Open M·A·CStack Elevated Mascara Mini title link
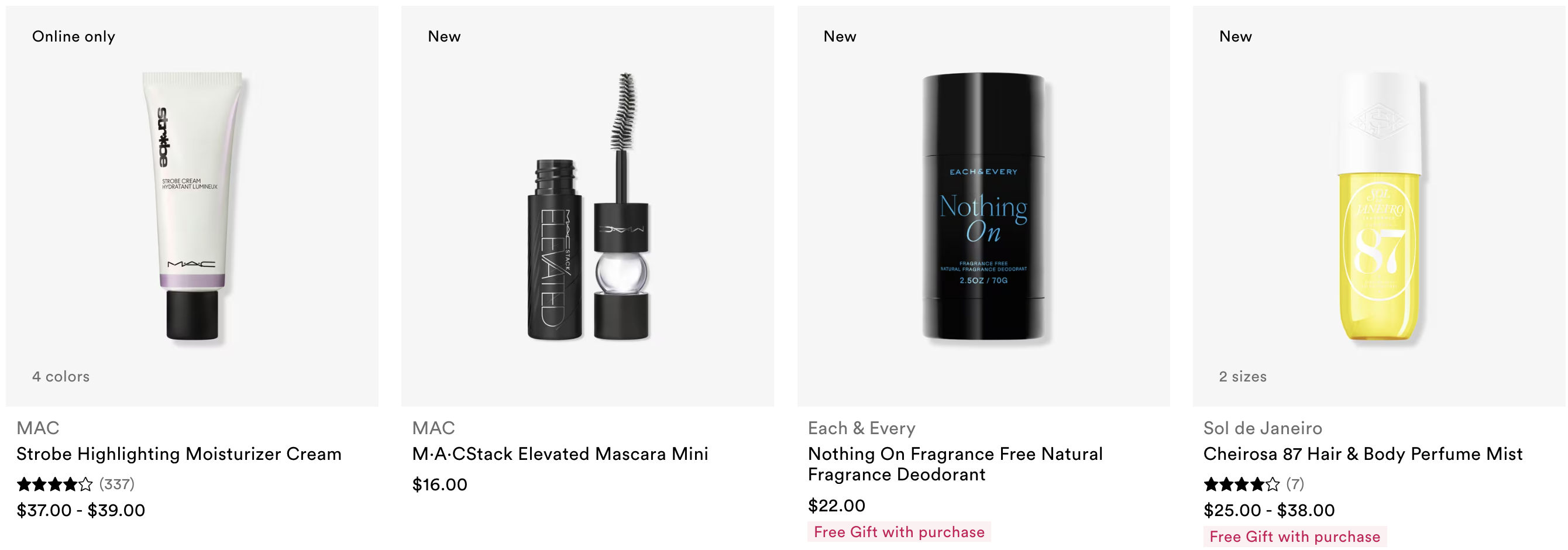The width and height of the screenshot is (1568, 550). [x=560, y=454]
